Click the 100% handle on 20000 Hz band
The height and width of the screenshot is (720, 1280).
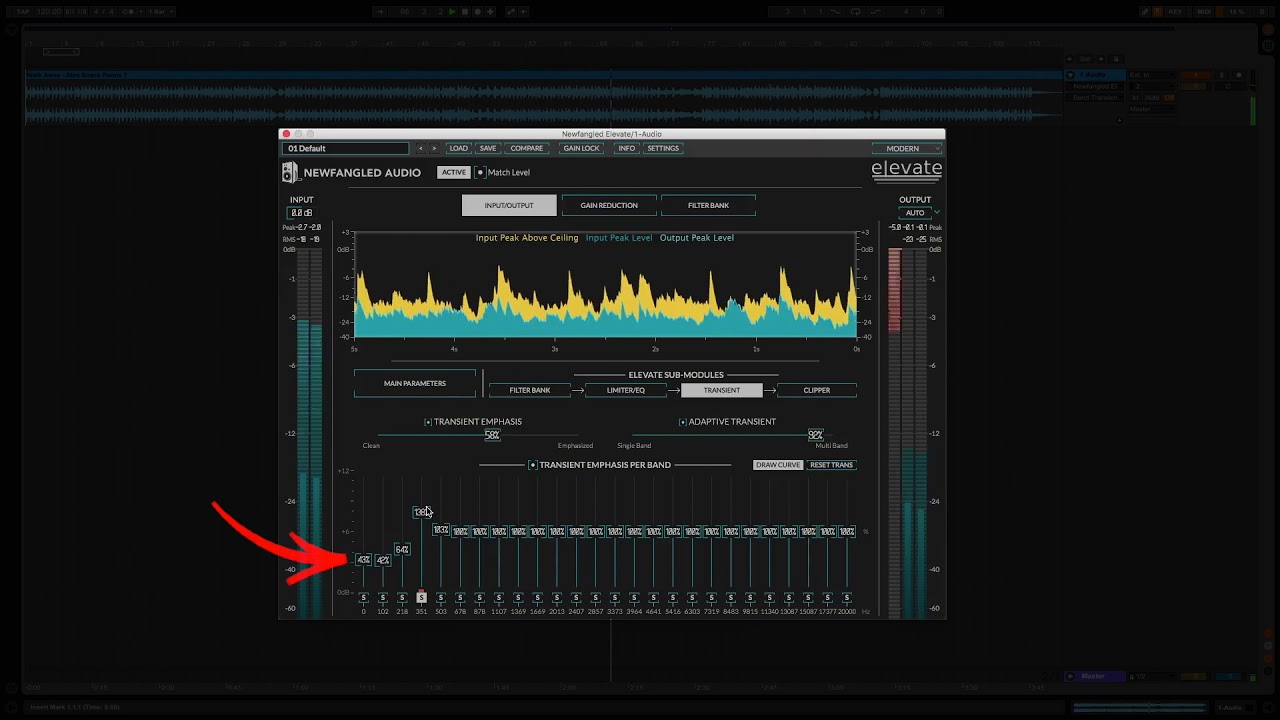[x=847, y=532]
